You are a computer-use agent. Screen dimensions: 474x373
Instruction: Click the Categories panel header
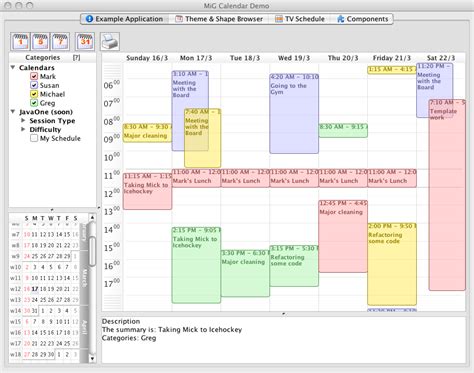(x=52, y=58)
